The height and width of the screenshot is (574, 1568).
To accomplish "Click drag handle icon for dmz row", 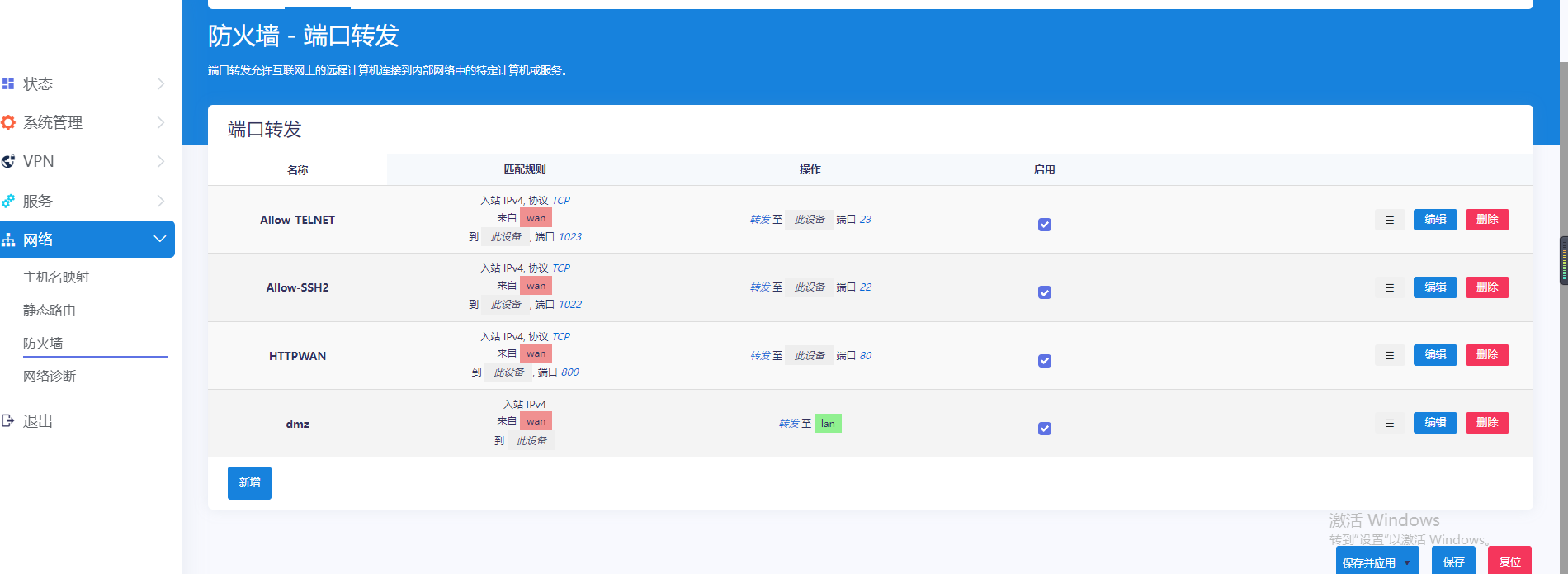I will (x=1390, y=423).
